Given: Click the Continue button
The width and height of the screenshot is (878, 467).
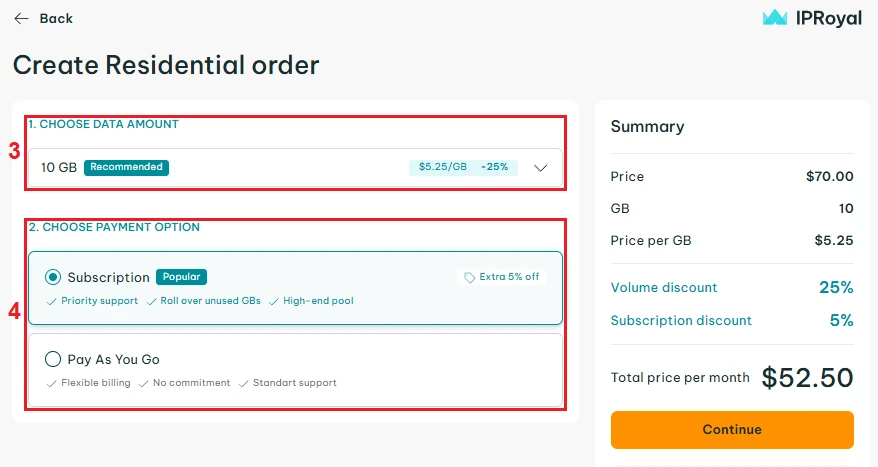Looking at the screenshot, I should click(x=732, y=429).
